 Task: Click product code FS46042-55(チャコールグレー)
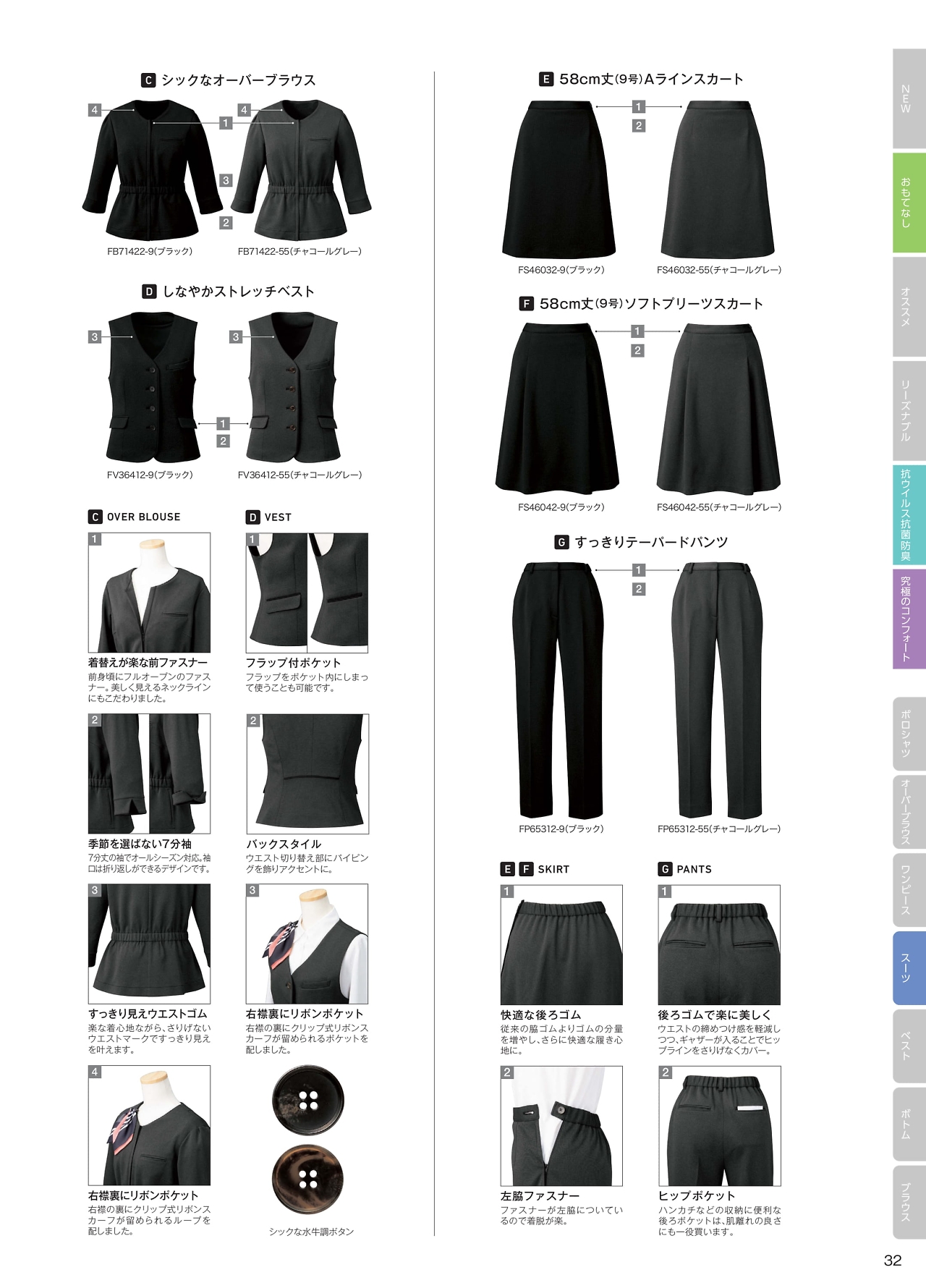719,507
